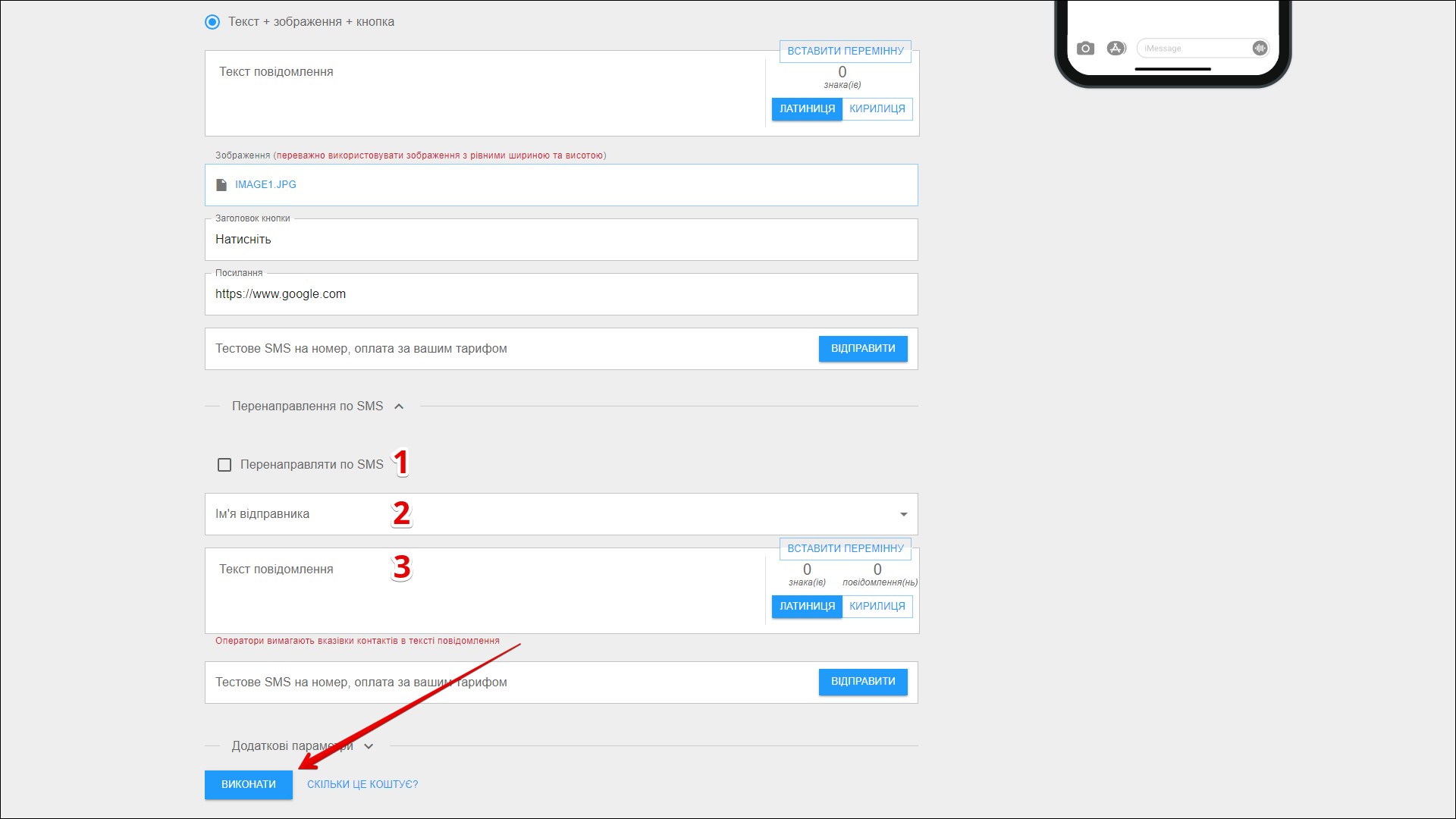The image size is (1456, 819).
Task: Click into the 'Заголовок кнопки' field
Action: [561, 240]
